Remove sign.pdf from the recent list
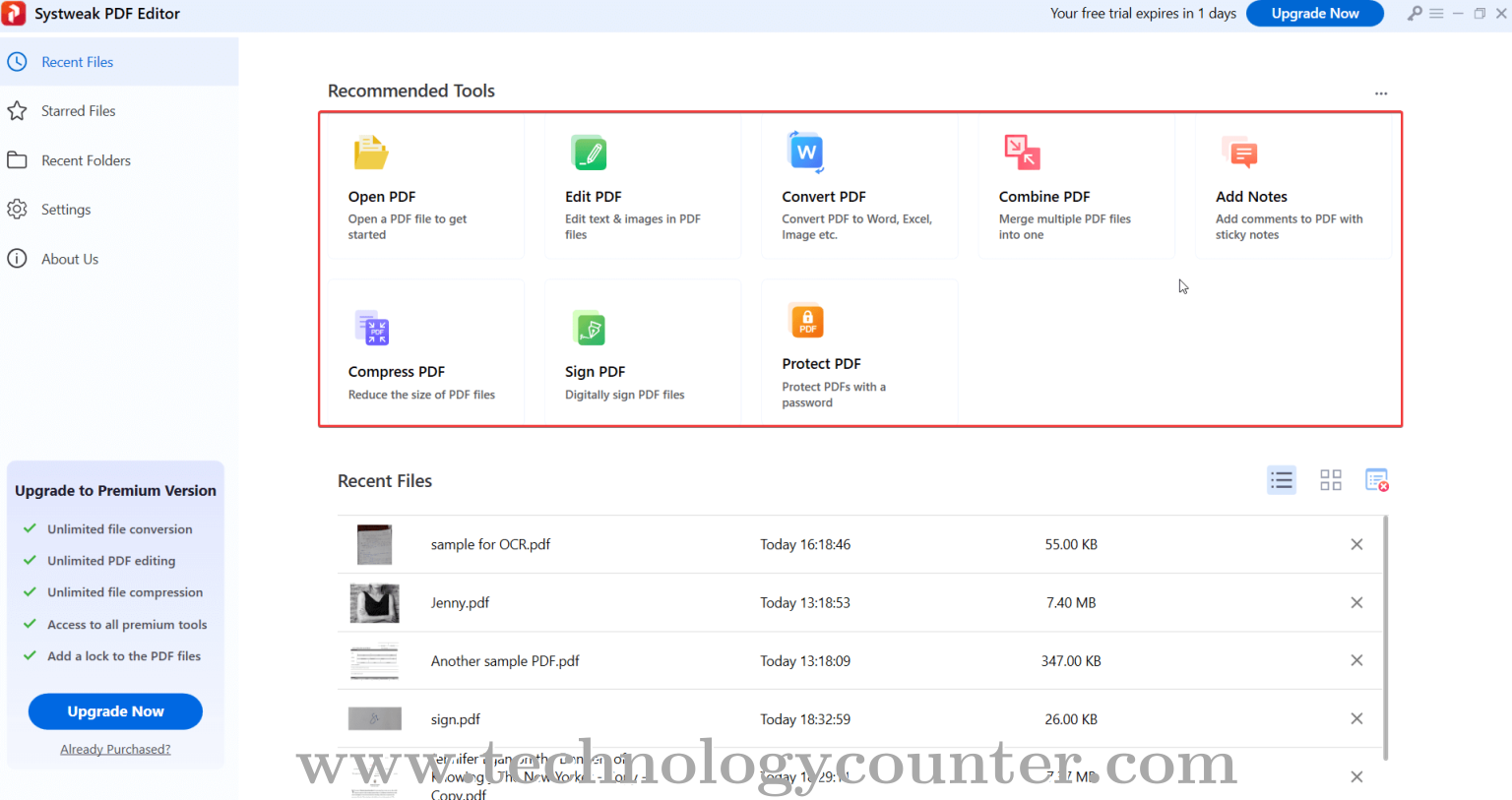Viewport: 1512px width, 800px height. pos(1356,718)
